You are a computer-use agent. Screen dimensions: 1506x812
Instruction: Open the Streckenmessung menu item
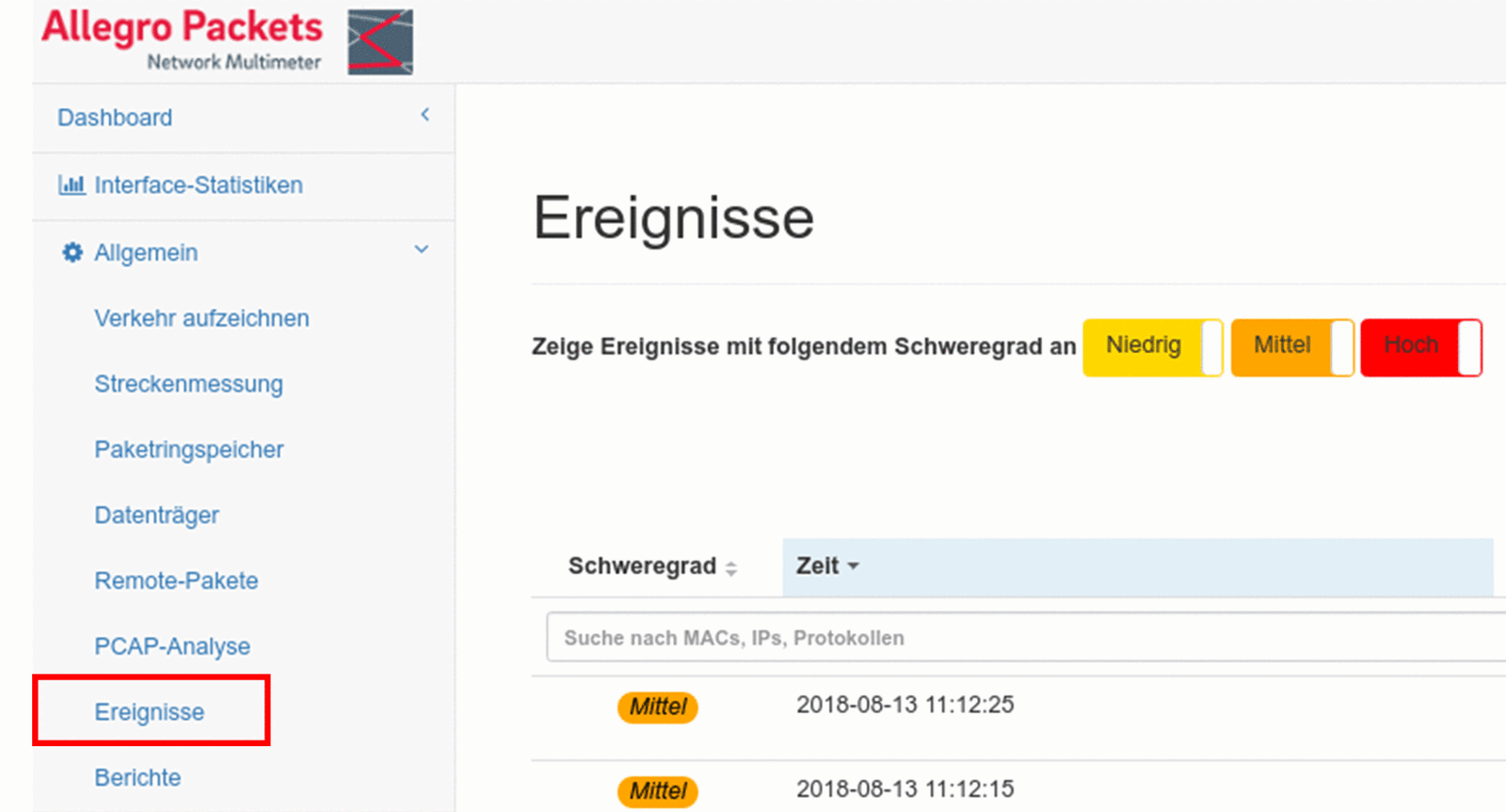click(x=188, y=384)
